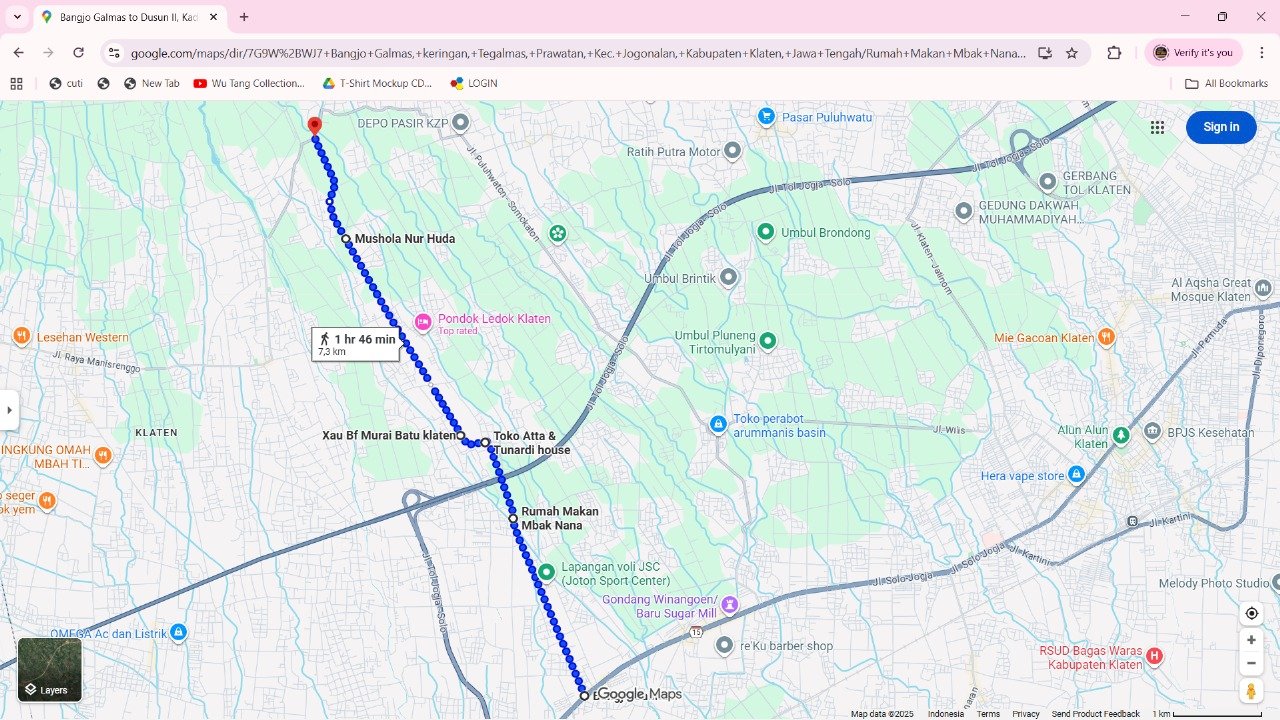Switch map view using Layers thumbnail
The height and width of the screenshot is (720, 1280).
50,669
